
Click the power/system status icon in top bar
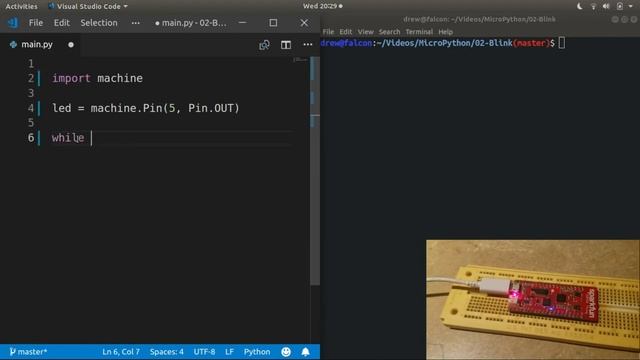click(620, 6)
